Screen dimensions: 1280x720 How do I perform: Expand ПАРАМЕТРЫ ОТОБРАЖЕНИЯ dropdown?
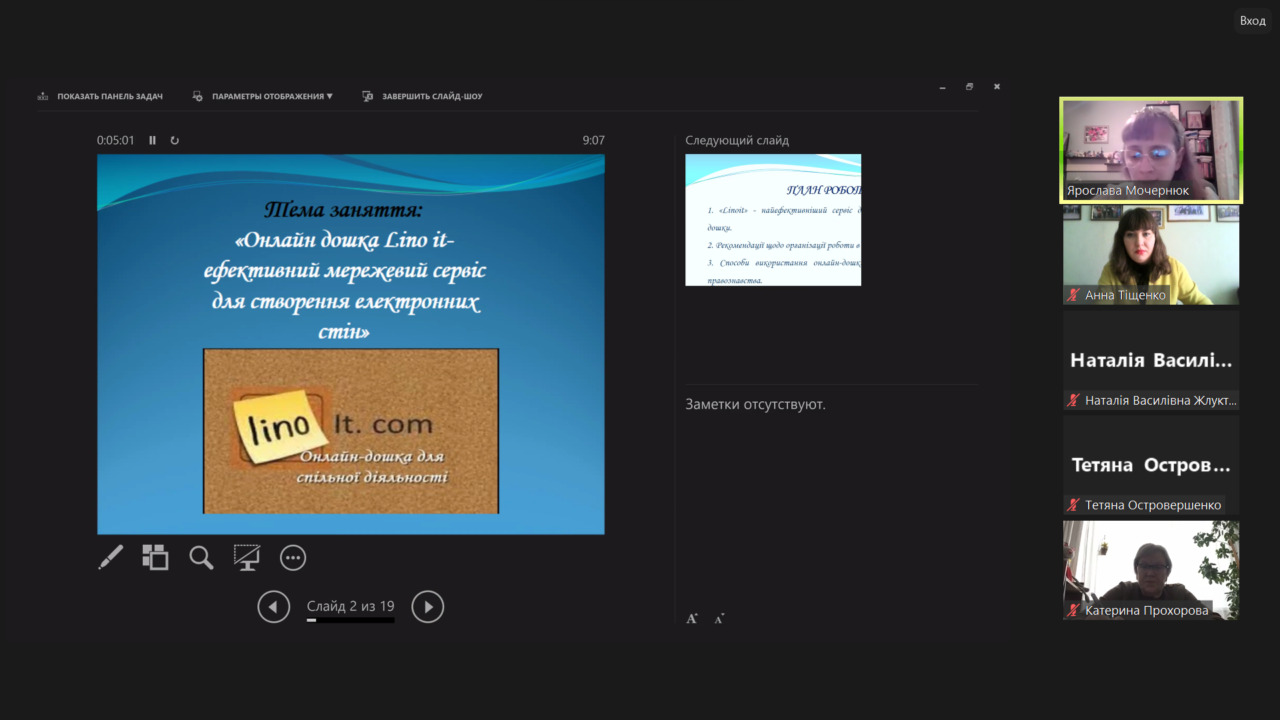(272, 97)
